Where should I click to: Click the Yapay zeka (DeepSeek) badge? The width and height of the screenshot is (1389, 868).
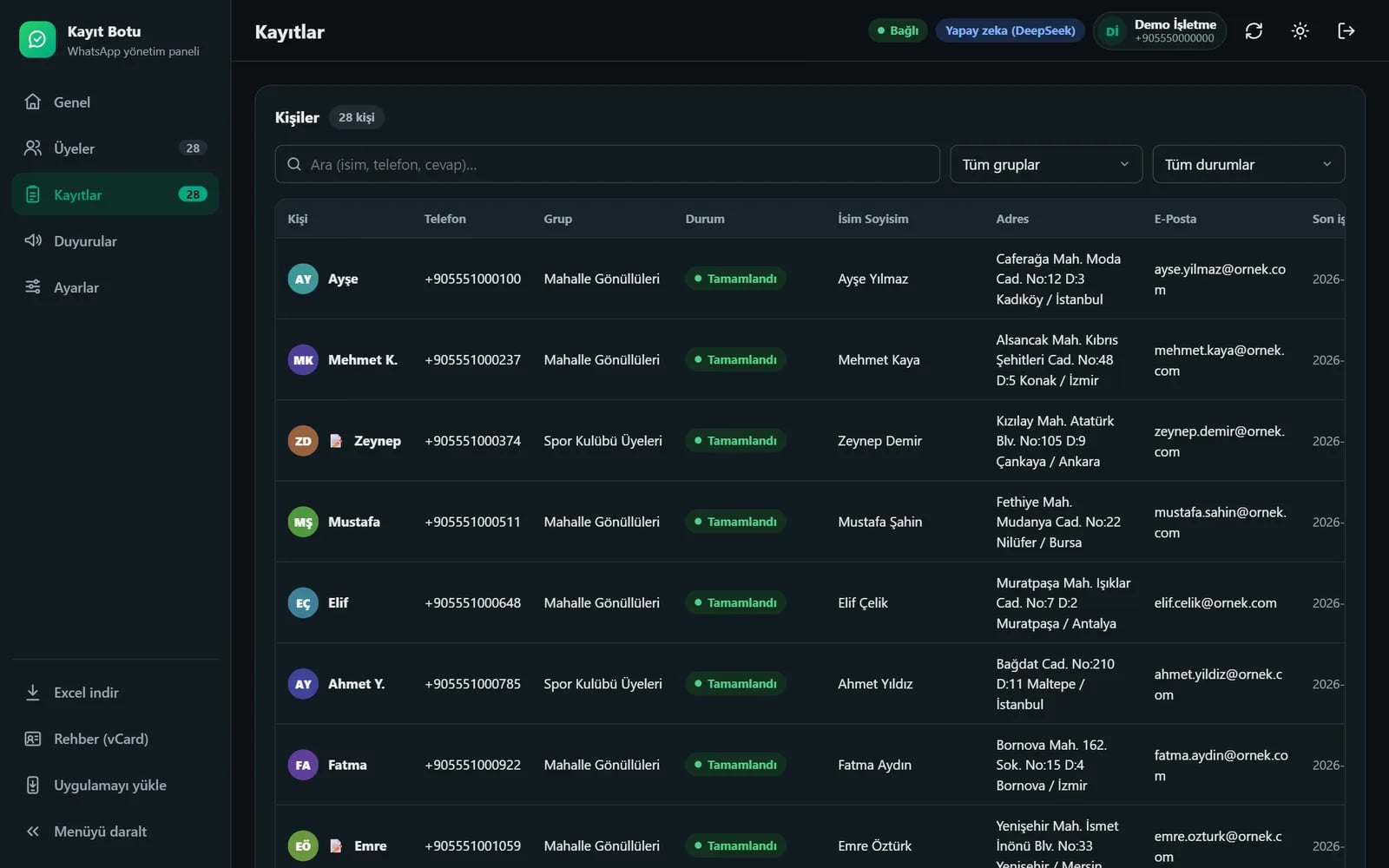pos(1010,30)
